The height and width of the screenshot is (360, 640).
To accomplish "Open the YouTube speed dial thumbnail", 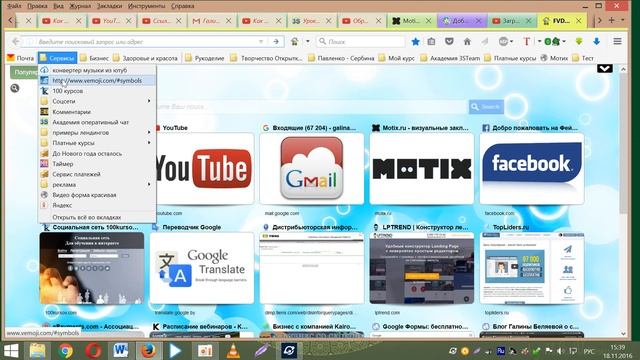I will [x=204, y=168].
